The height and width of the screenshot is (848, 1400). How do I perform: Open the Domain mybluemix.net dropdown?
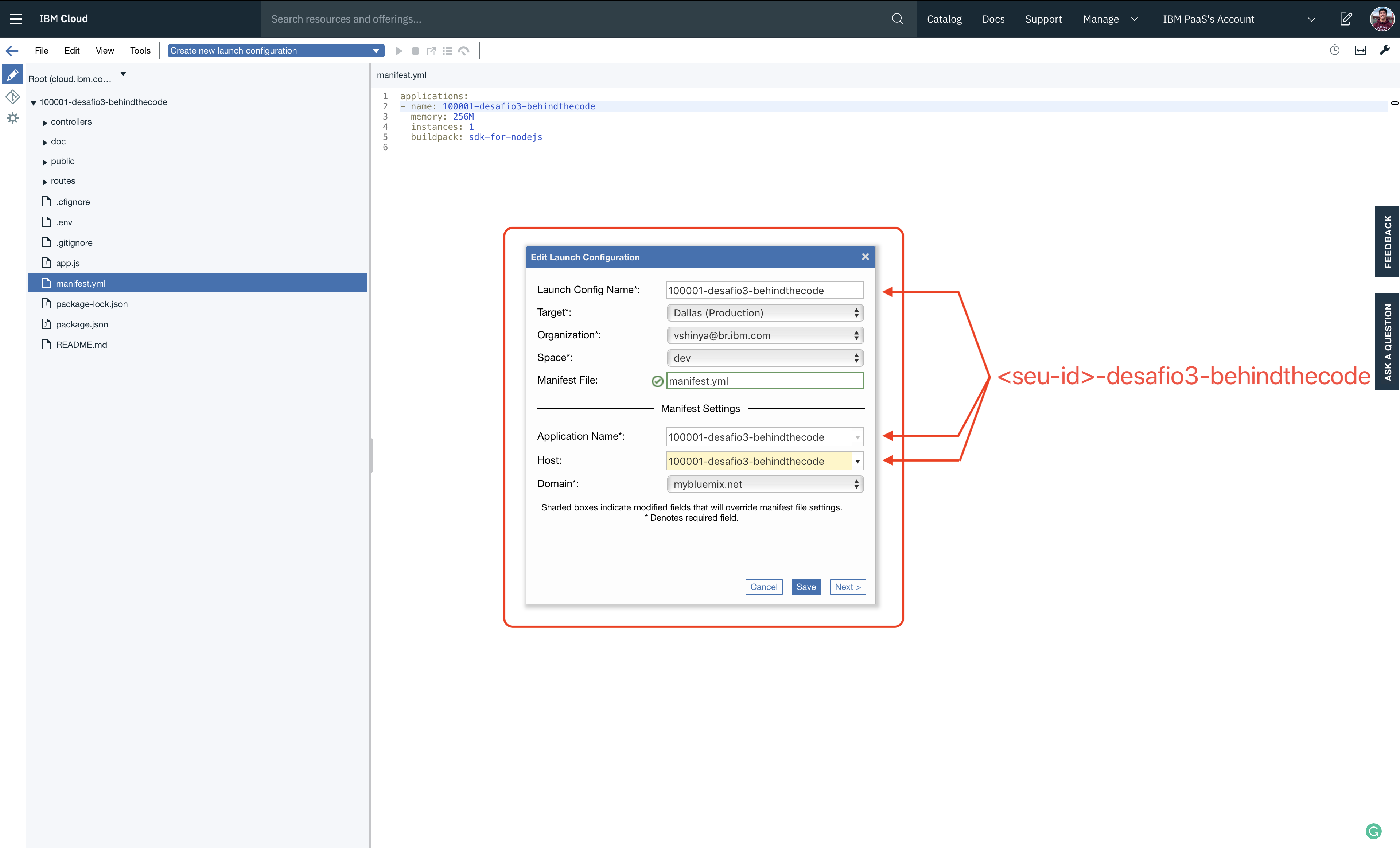point(765,485)
